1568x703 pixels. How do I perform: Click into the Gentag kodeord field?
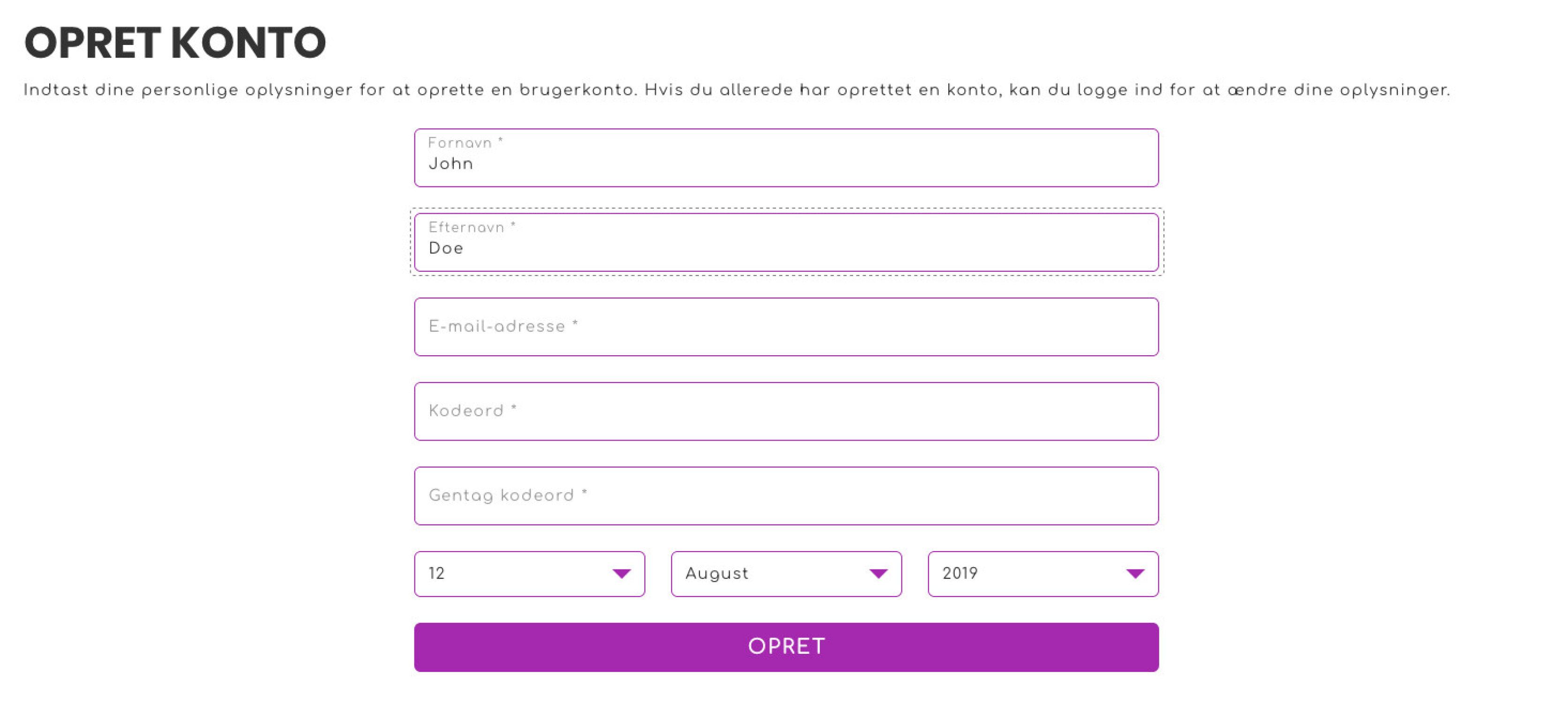pyautogui.click(x=787, y=496)
